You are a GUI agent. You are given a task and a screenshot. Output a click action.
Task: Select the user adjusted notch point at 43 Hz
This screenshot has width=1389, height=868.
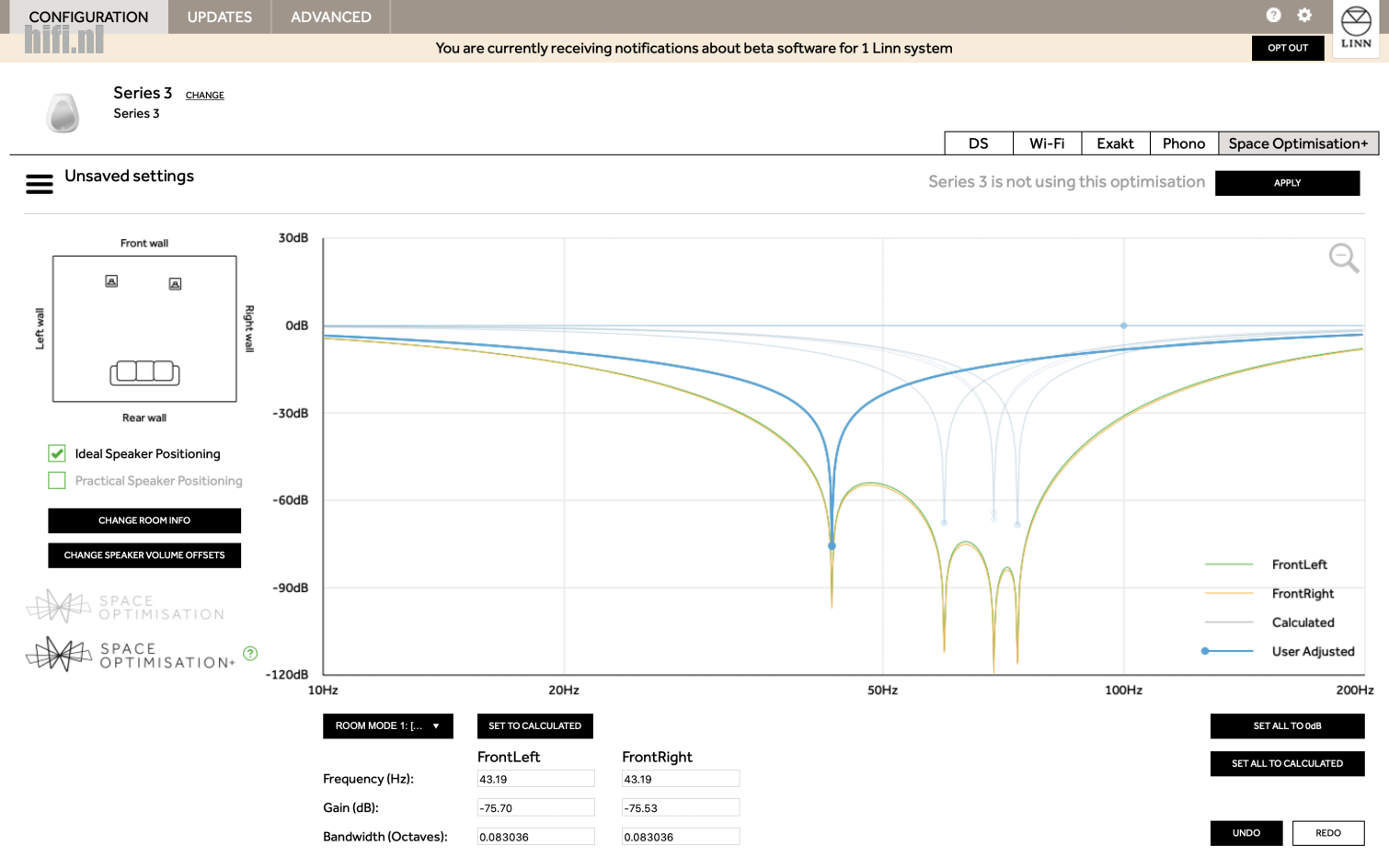[832, 546]
